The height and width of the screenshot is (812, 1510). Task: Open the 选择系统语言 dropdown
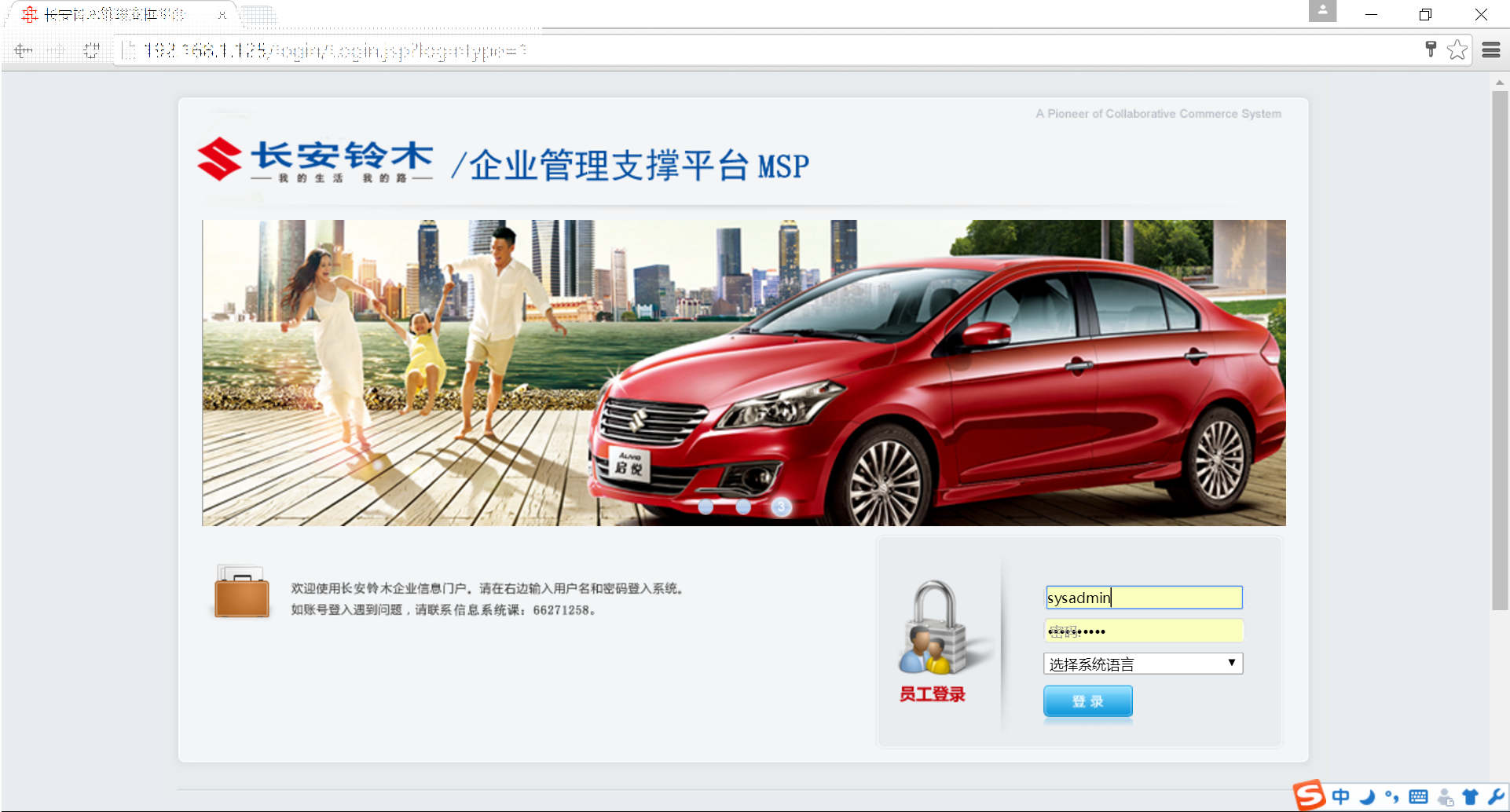coord(1143,664)
